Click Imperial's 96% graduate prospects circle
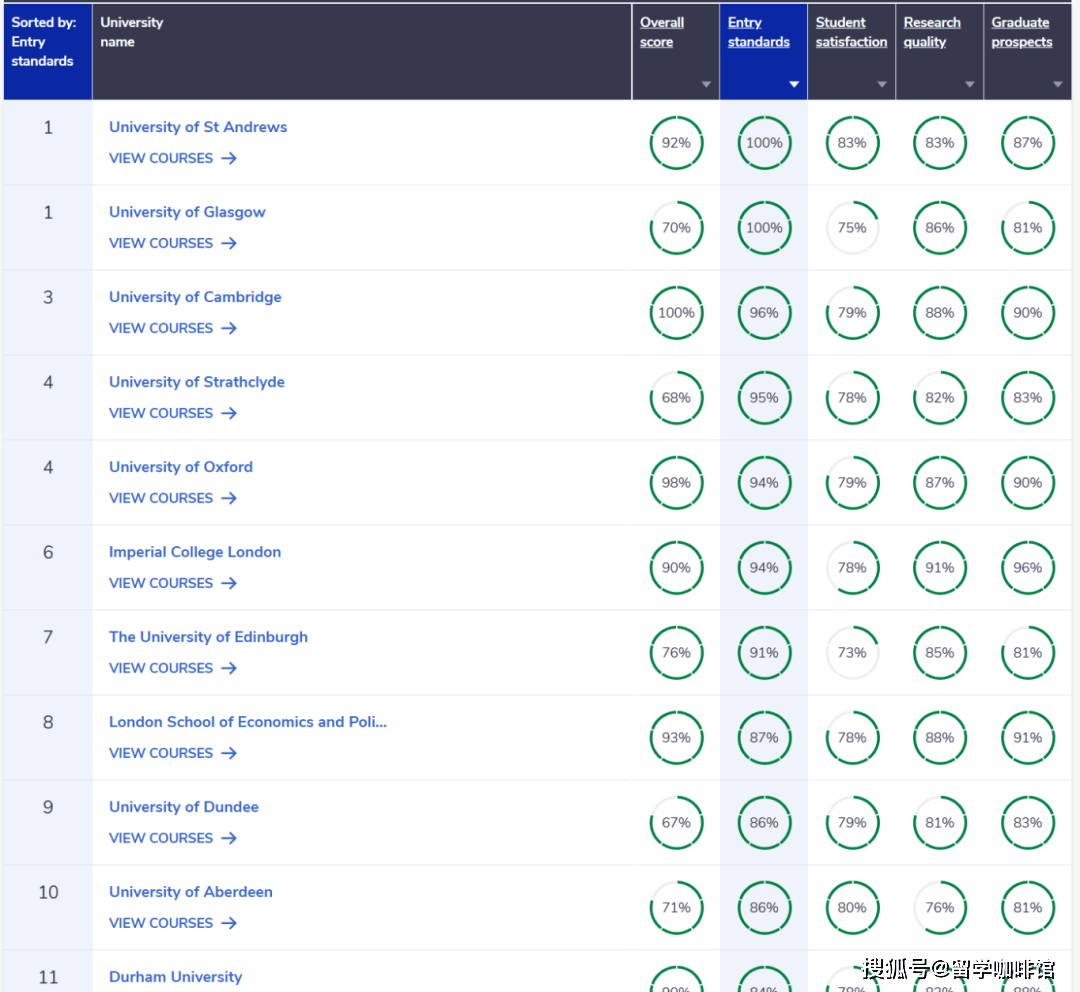 click(1028, 568)
